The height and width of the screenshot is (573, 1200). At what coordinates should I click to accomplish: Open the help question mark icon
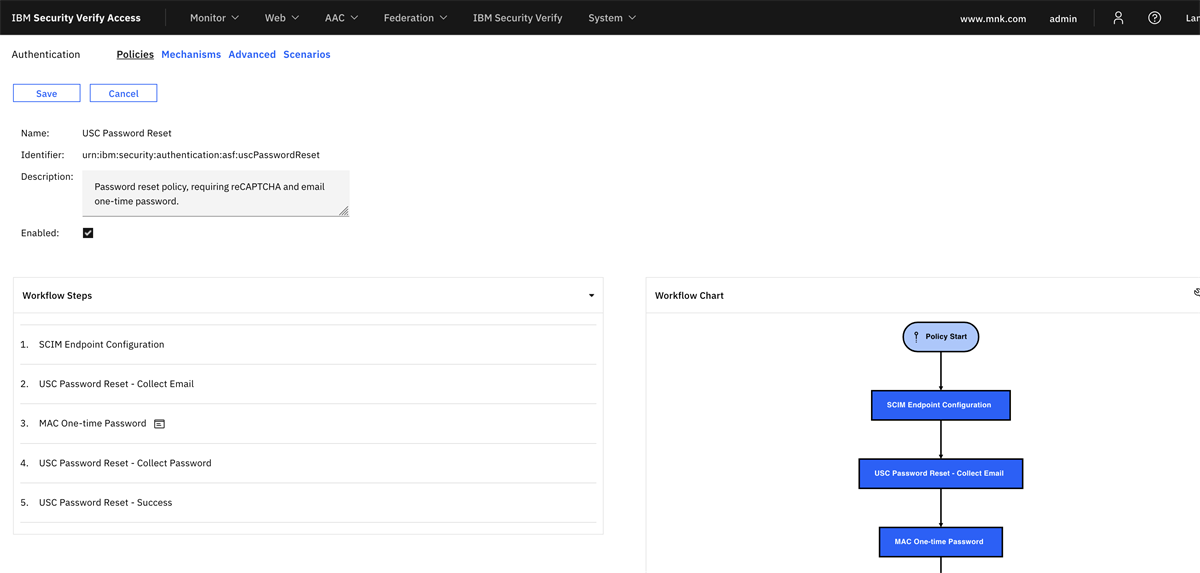click(1154, 18)
